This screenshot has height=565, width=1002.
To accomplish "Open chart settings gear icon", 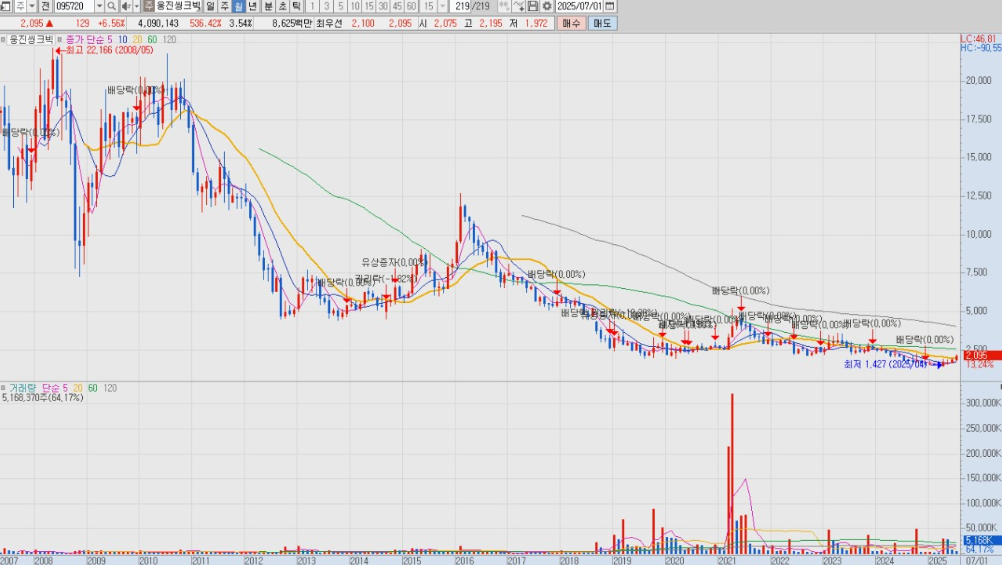I will (x=547, y=6).
